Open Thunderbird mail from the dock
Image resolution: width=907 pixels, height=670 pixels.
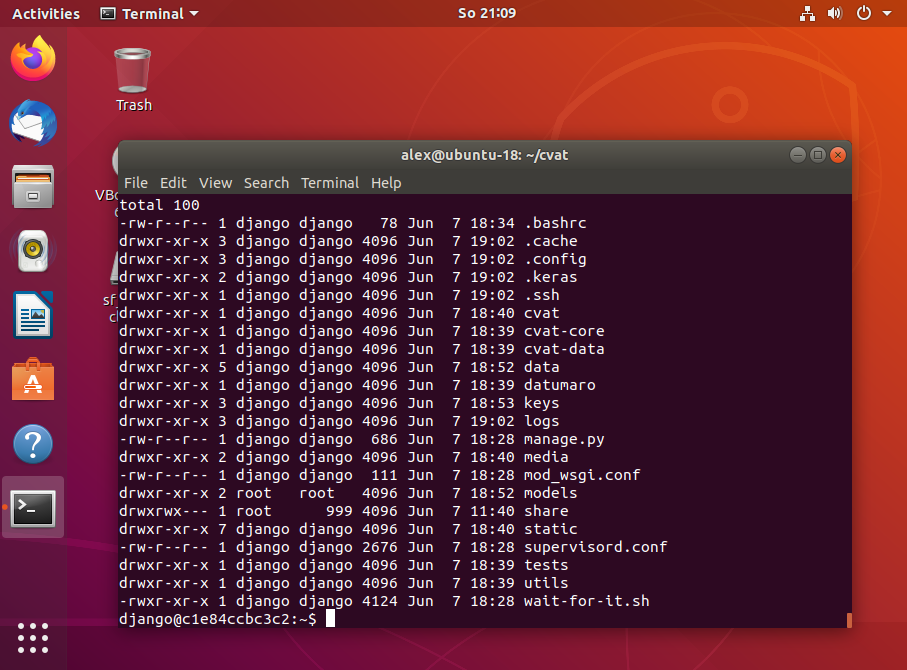[32, 123]
